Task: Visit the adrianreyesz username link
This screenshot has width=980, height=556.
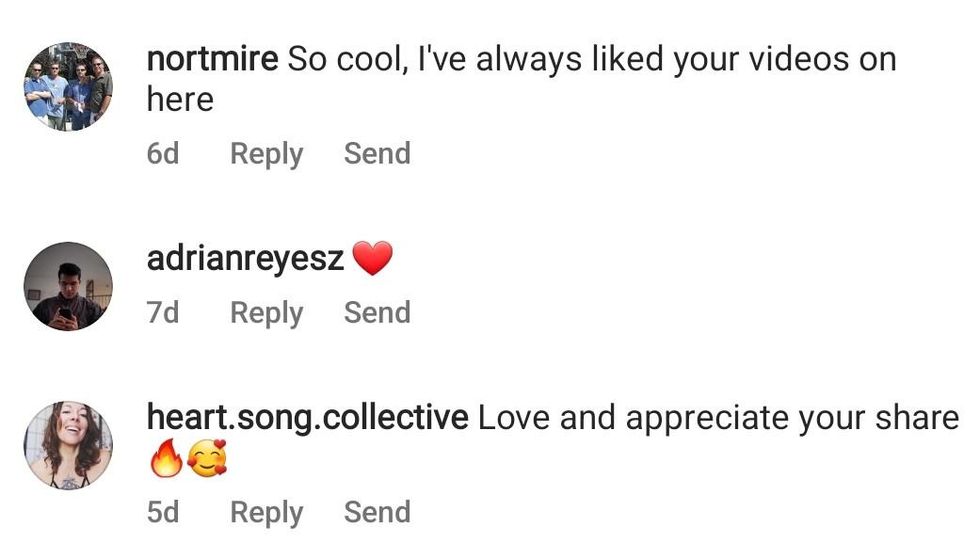Action: (x=246, y=259)
